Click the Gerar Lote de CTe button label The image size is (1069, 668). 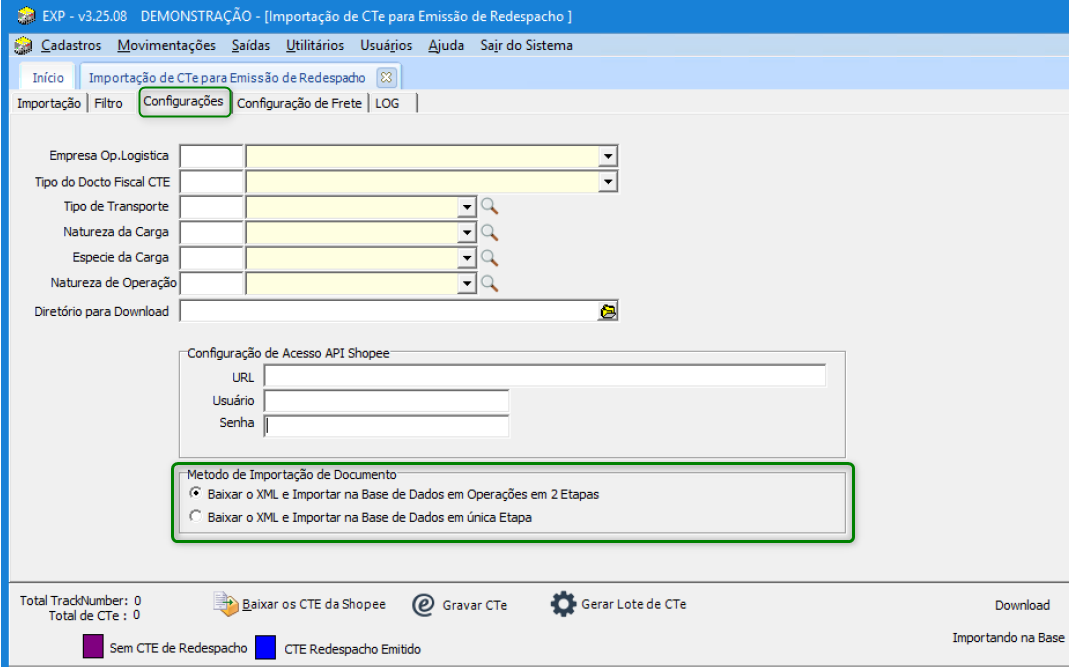(633, 604)
